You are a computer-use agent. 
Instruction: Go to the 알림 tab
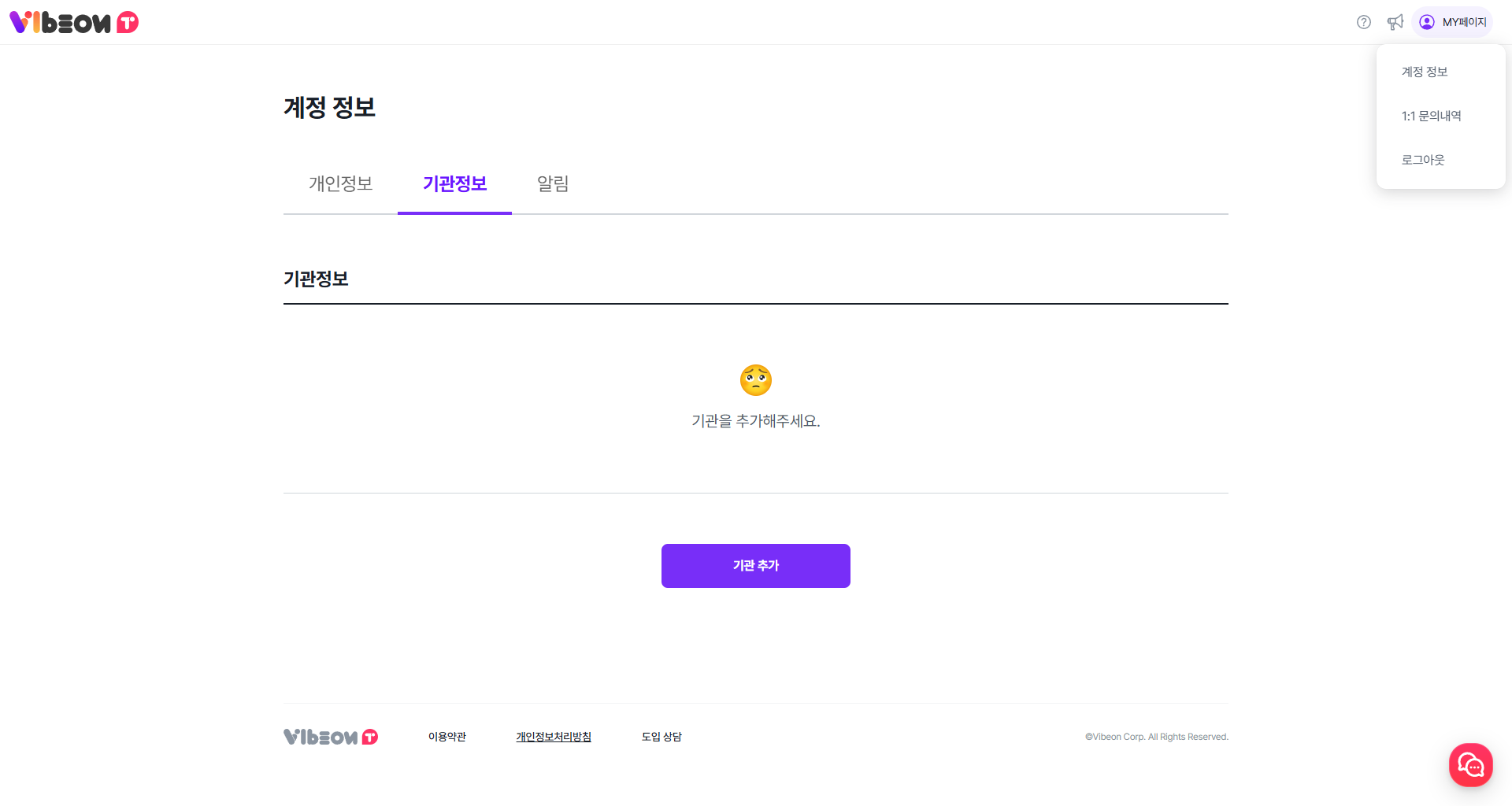pyautogui.click(x=553, y=183)
